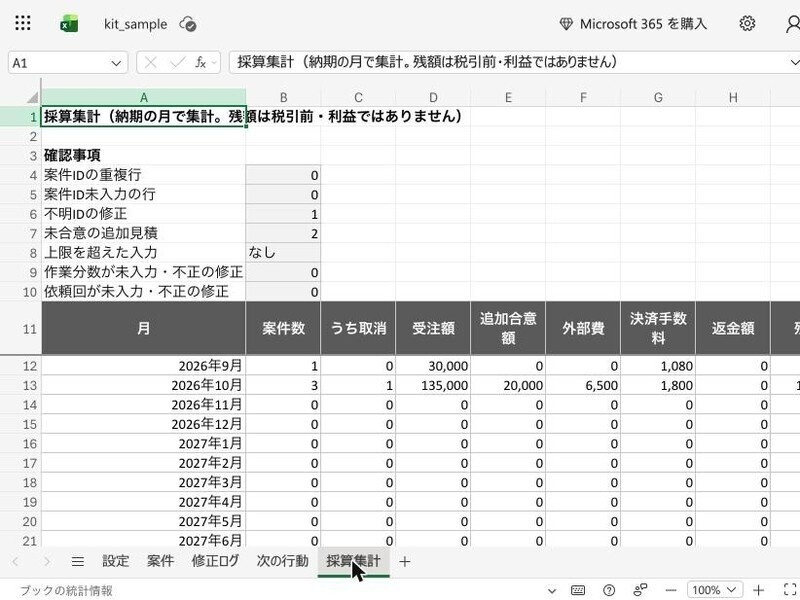
Task: Open the all sheets list icon
Action: point(78,562)
